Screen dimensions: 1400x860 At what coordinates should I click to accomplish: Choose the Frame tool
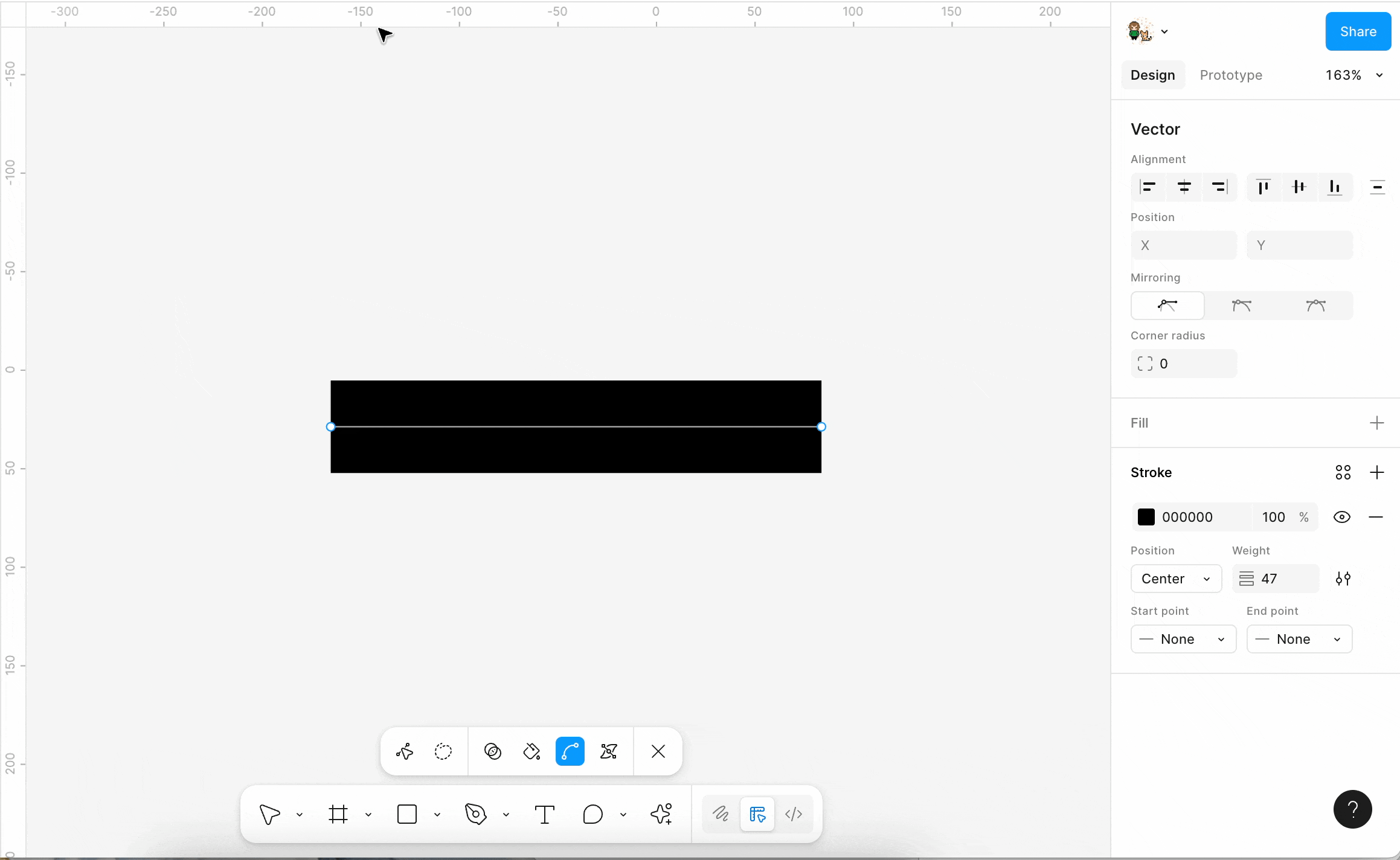[x=338, y=814]
